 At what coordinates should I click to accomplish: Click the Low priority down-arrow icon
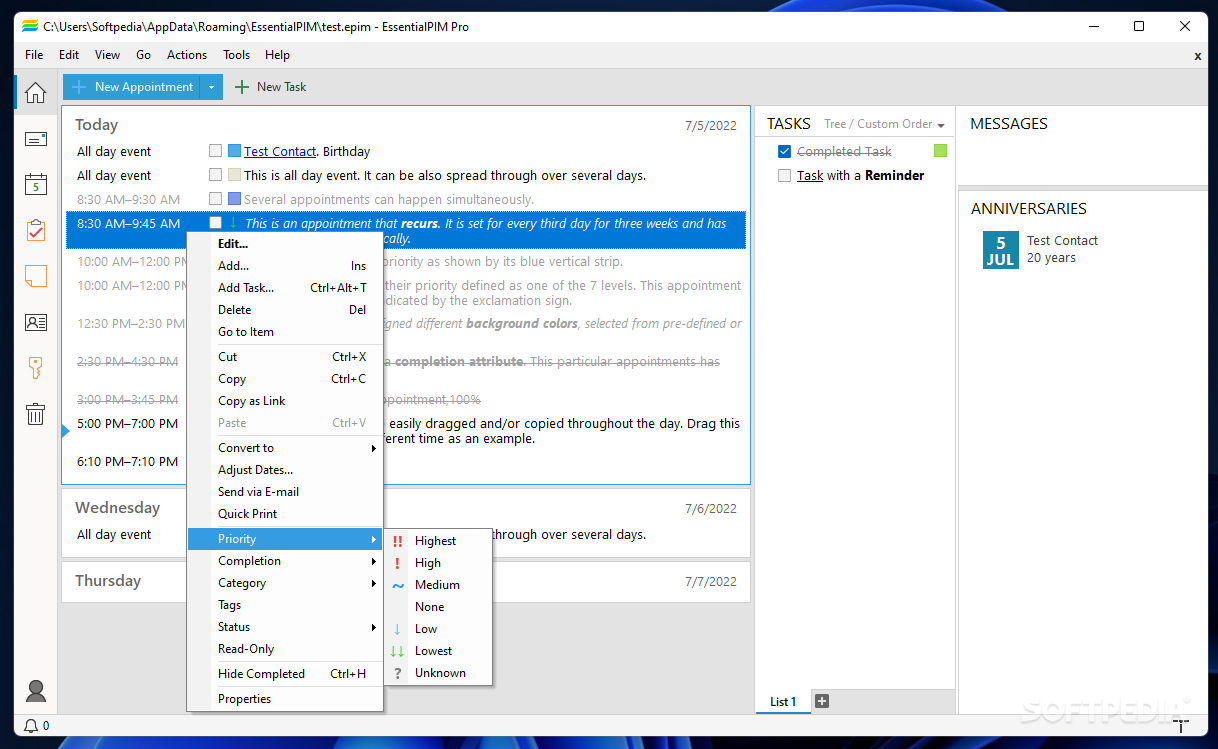point(398,629)
